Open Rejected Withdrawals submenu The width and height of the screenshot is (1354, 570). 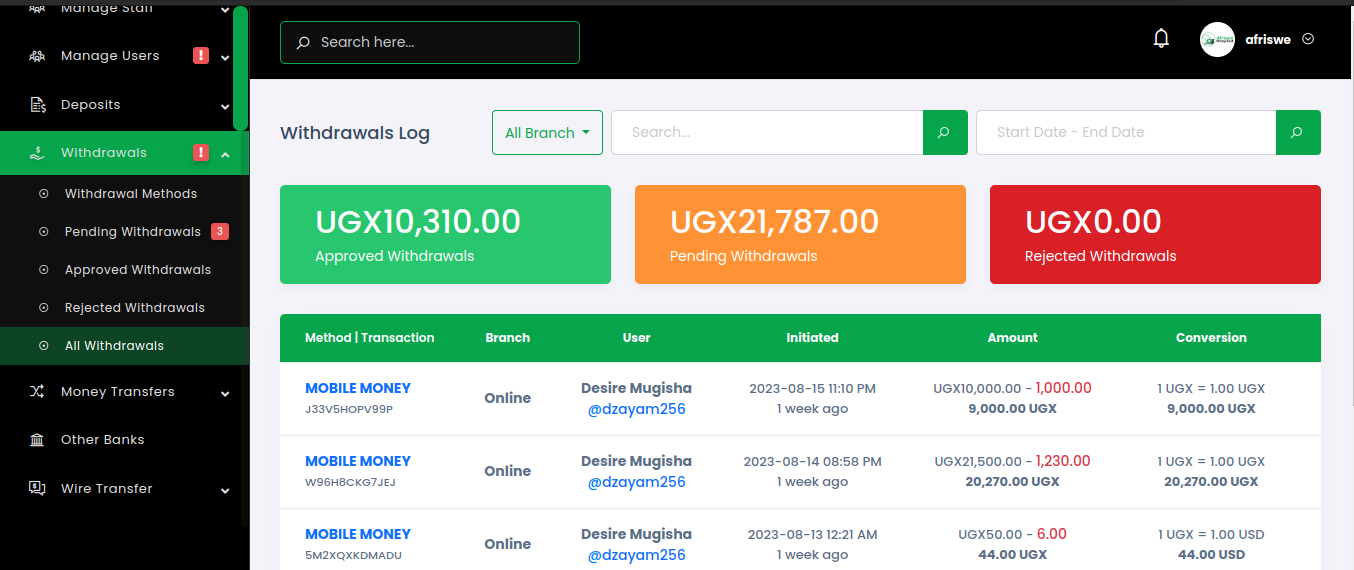(x=135, y=308)
